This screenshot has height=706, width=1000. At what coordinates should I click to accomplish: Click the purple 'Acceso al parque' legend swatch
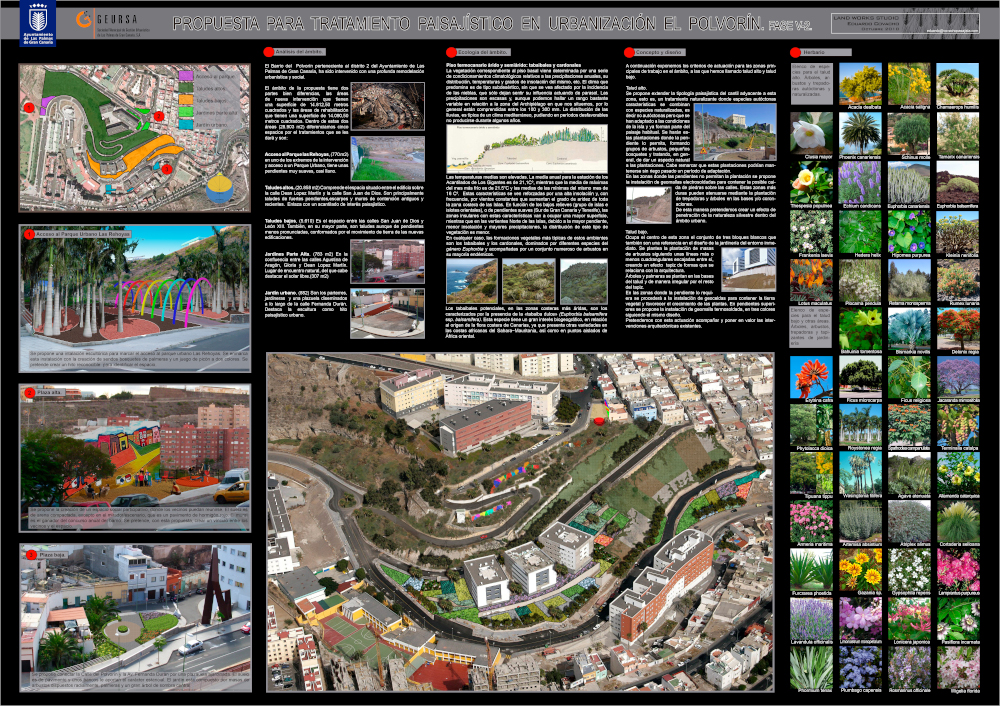(x=186, y=75)
